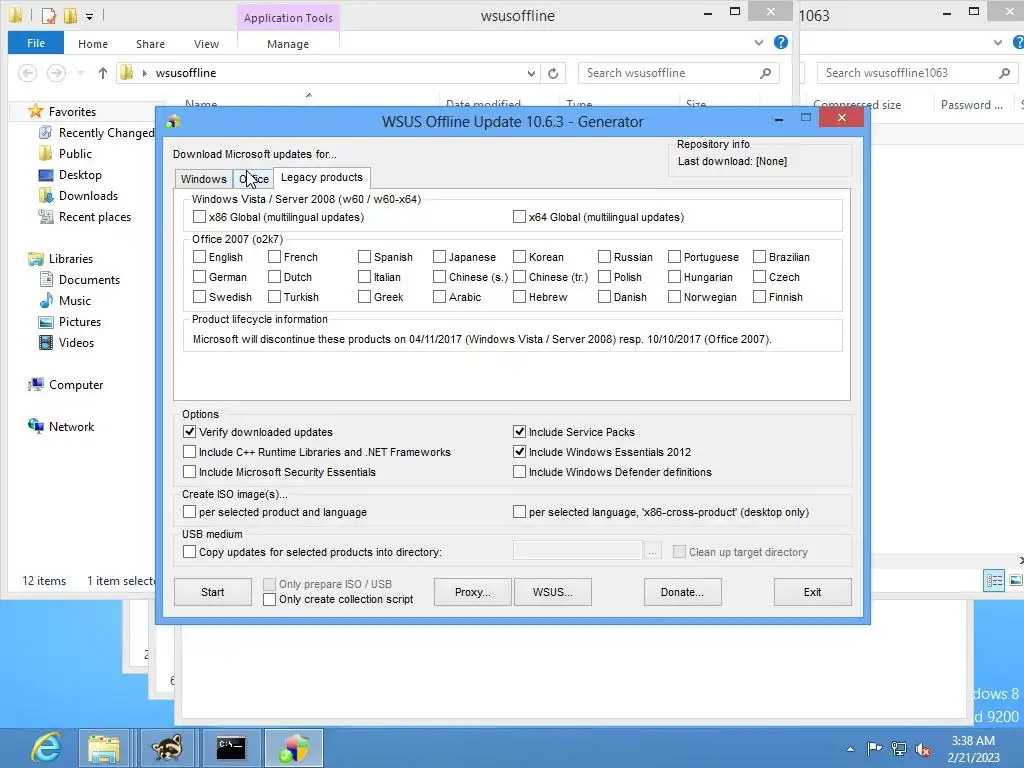Open Command Prompt taskbar icon
This screenshot has width=1024, height=768.
click(231, 748)
